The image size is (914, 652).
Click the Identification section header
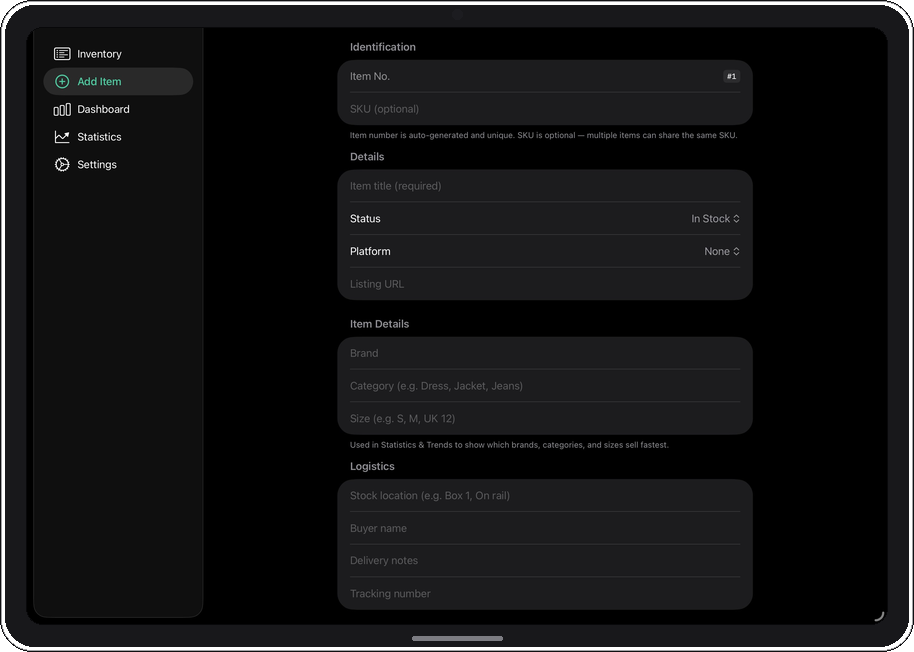click(382, 47)
